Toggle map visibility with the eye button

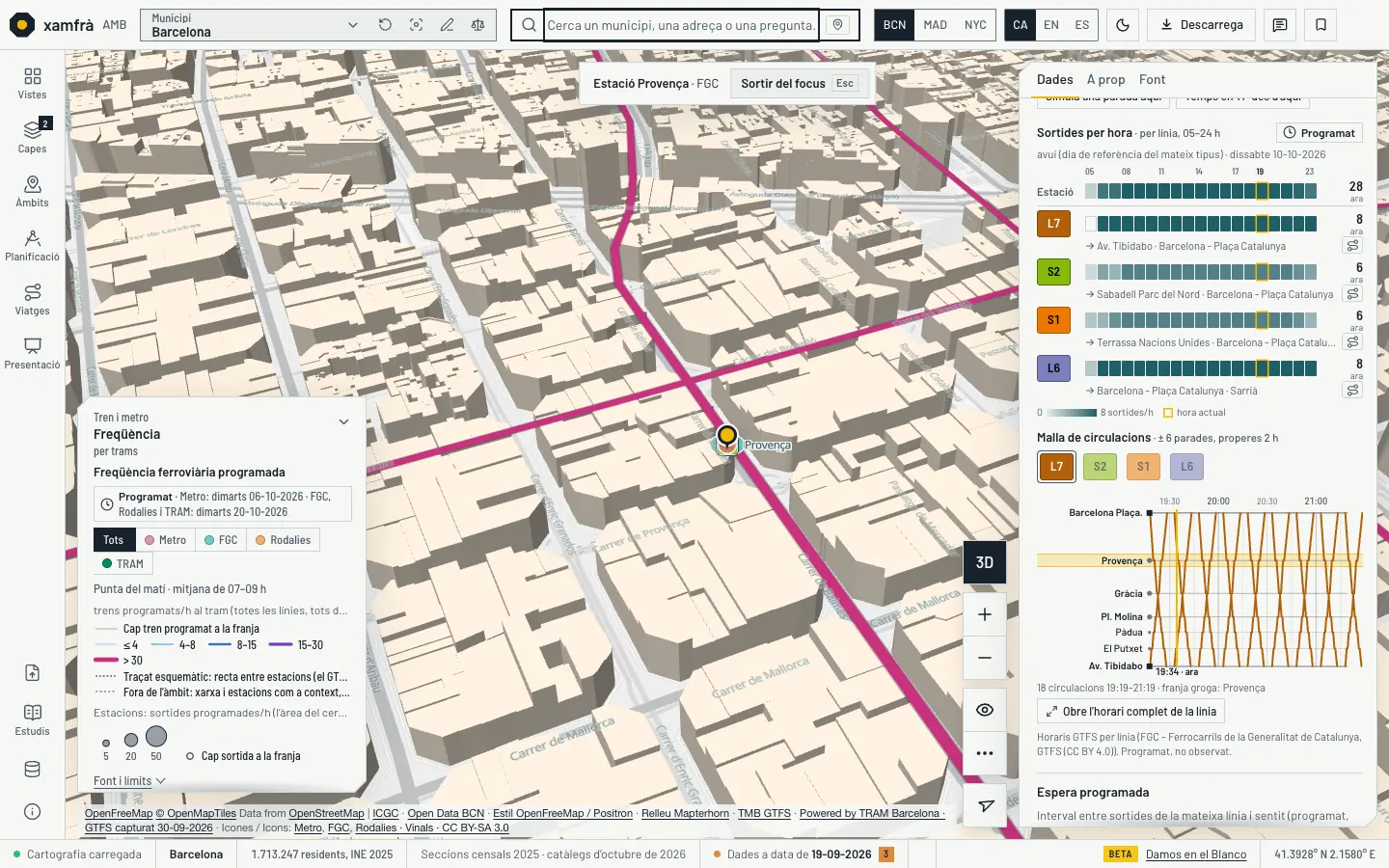click(985, 710)
